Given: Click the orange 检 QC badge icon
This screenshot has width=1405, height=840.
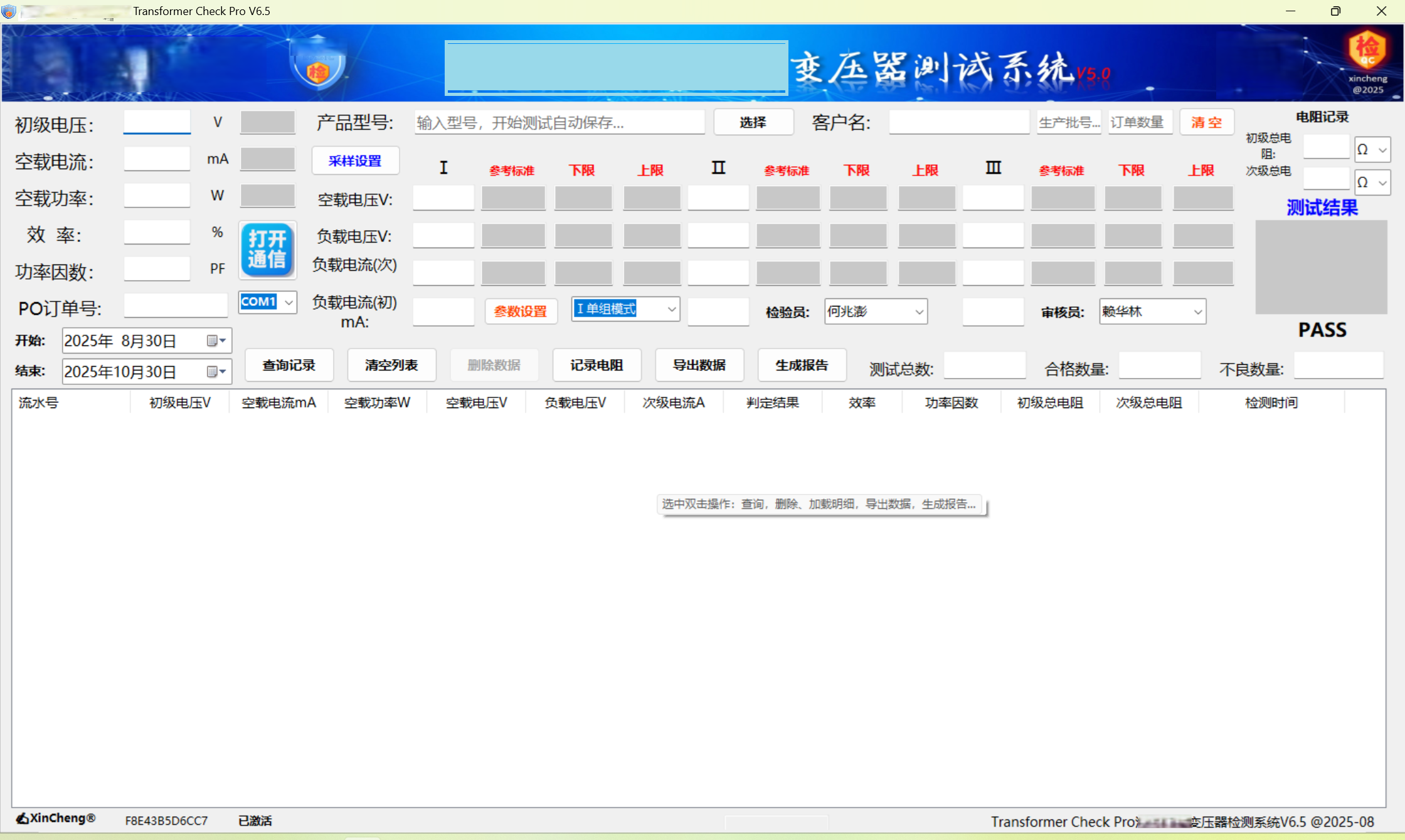Looking at the screenshot, I should coord(1367,49).
